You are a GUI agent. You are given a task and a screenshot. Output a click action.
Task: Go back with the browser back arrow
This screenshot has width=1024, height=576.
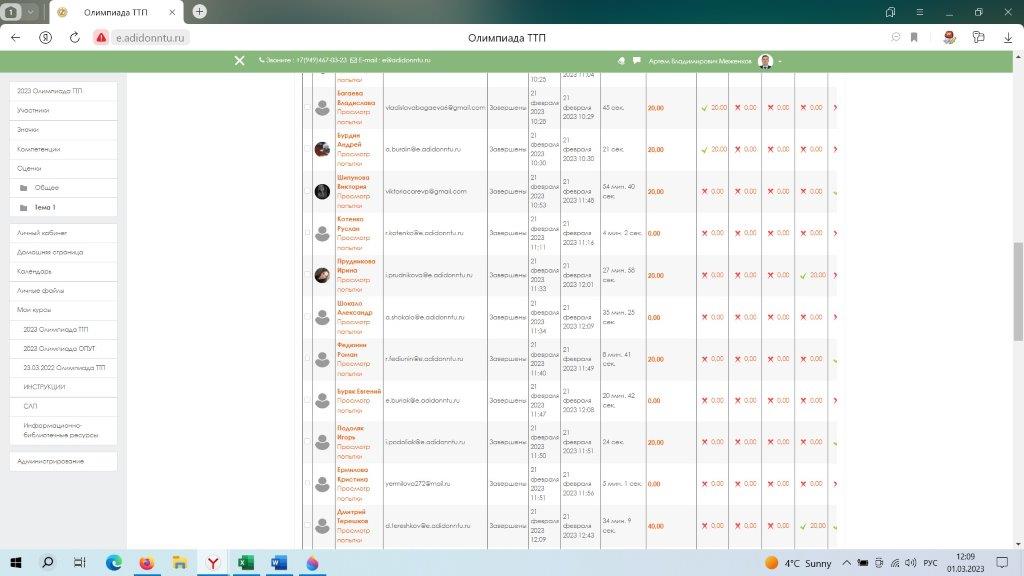[x=16, y=38]
